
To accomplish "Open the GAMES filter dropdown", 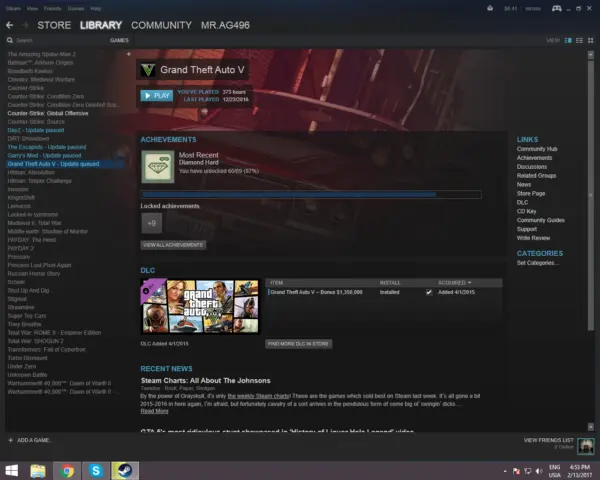I will 119,40.
